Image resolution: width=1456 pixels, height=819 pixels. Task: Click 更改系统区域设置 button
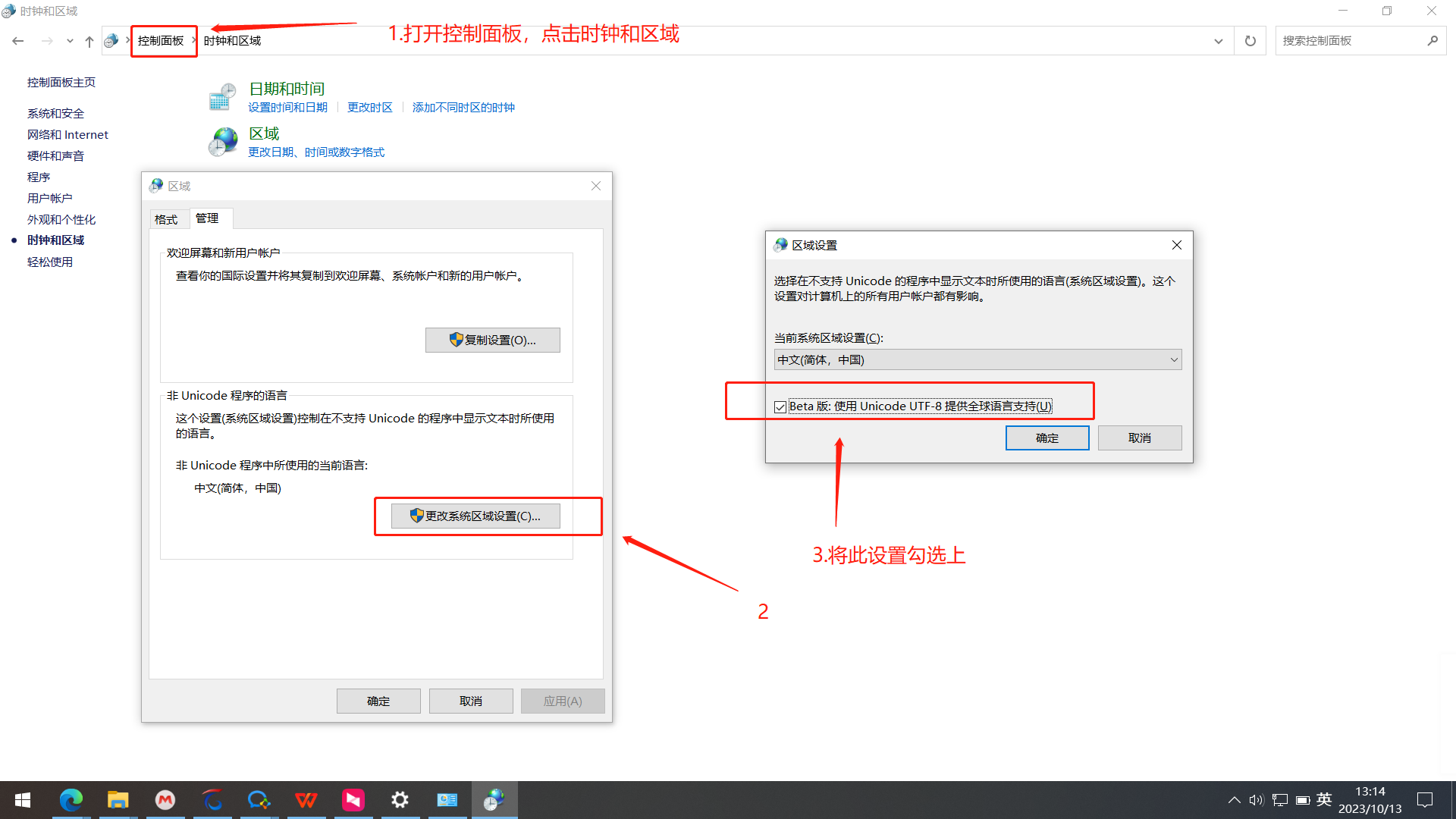coord(475,516)
